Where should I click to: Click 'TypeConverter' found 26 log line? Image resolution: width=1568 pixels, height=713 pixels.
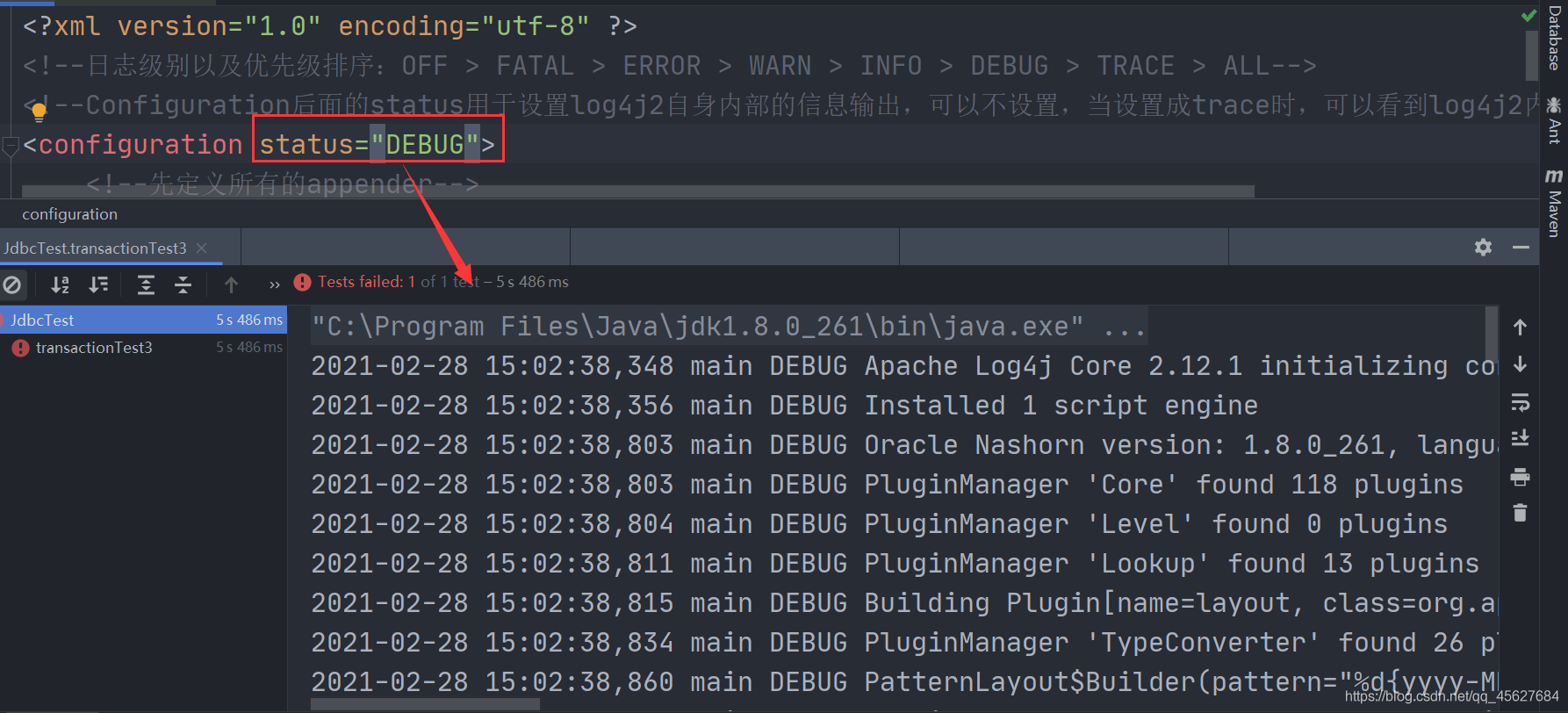point(904,643)
